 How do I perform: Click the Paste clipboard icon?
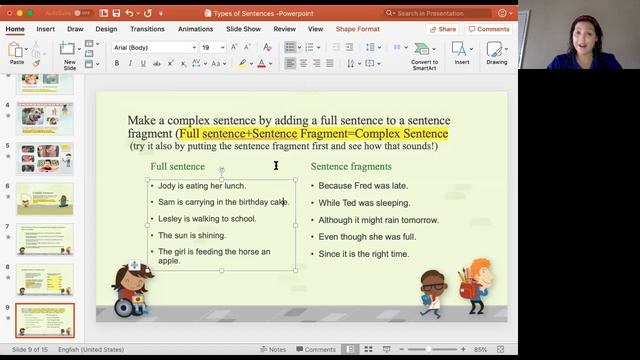click(x=16, y=50)
